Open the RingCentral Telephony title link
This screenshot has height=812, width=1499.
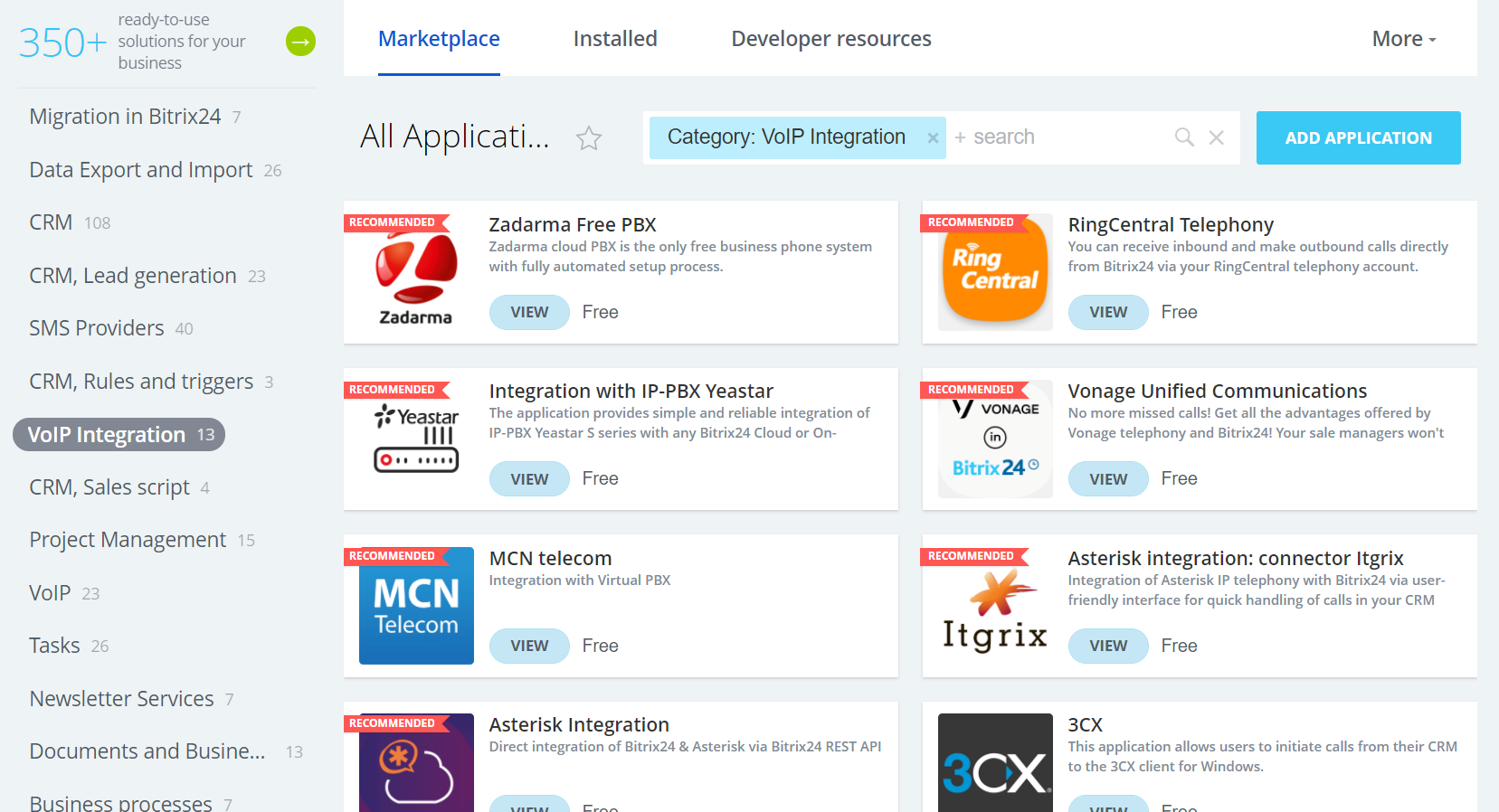1171,224
